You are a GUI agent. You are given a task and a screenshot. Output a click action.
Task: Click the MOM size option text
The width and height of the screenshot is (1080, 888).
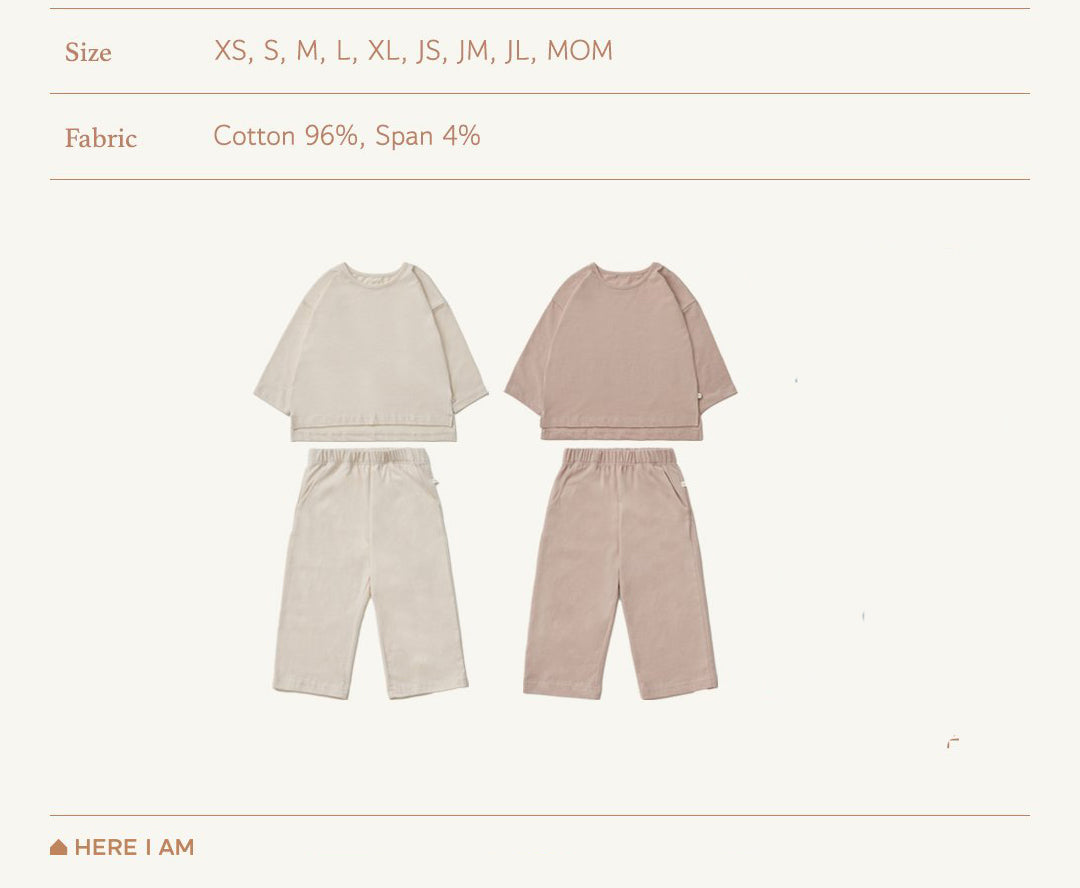(x=579, y=51)
